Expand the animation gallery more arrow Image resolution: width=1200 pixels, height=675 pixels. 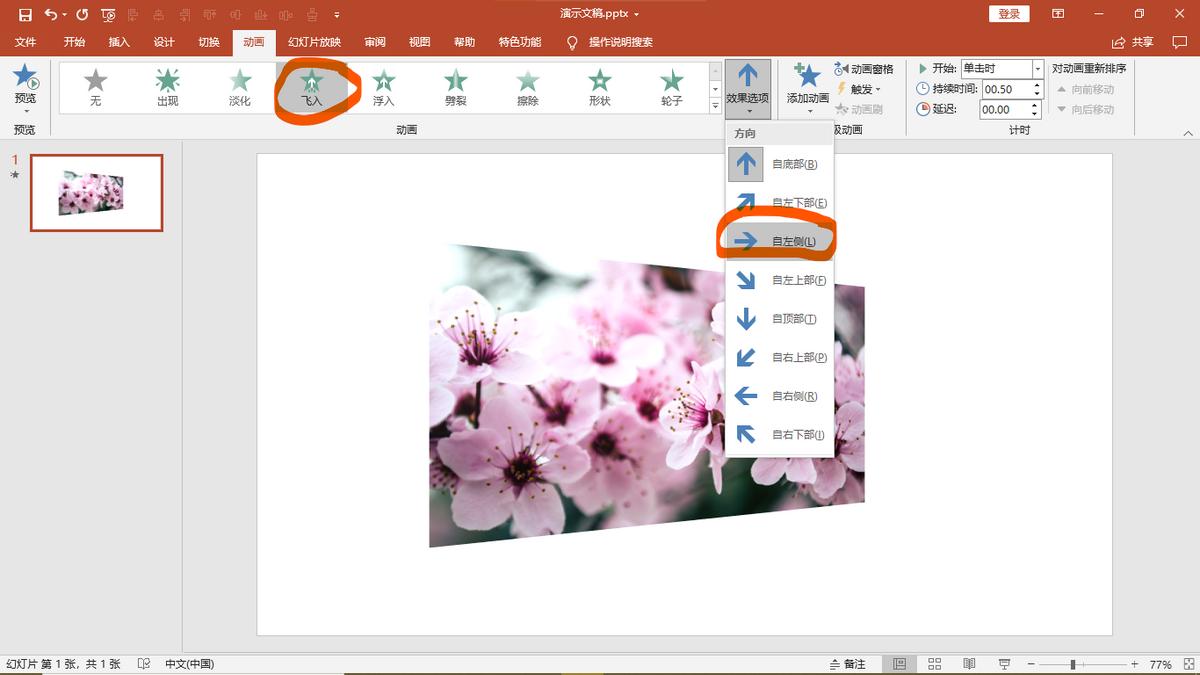(x=715, y=106)
